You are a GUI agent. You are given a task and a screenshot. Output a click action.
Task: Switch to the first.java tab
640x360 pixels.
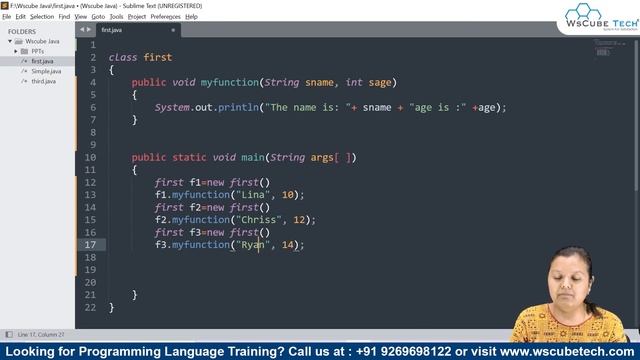[x=138, y=30]
